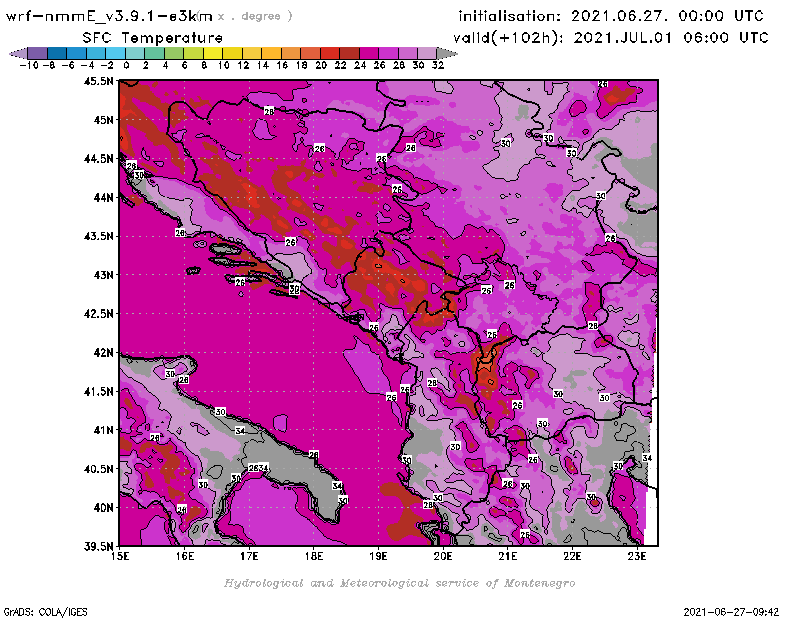Click the legend value label 32

pos(437,65)
